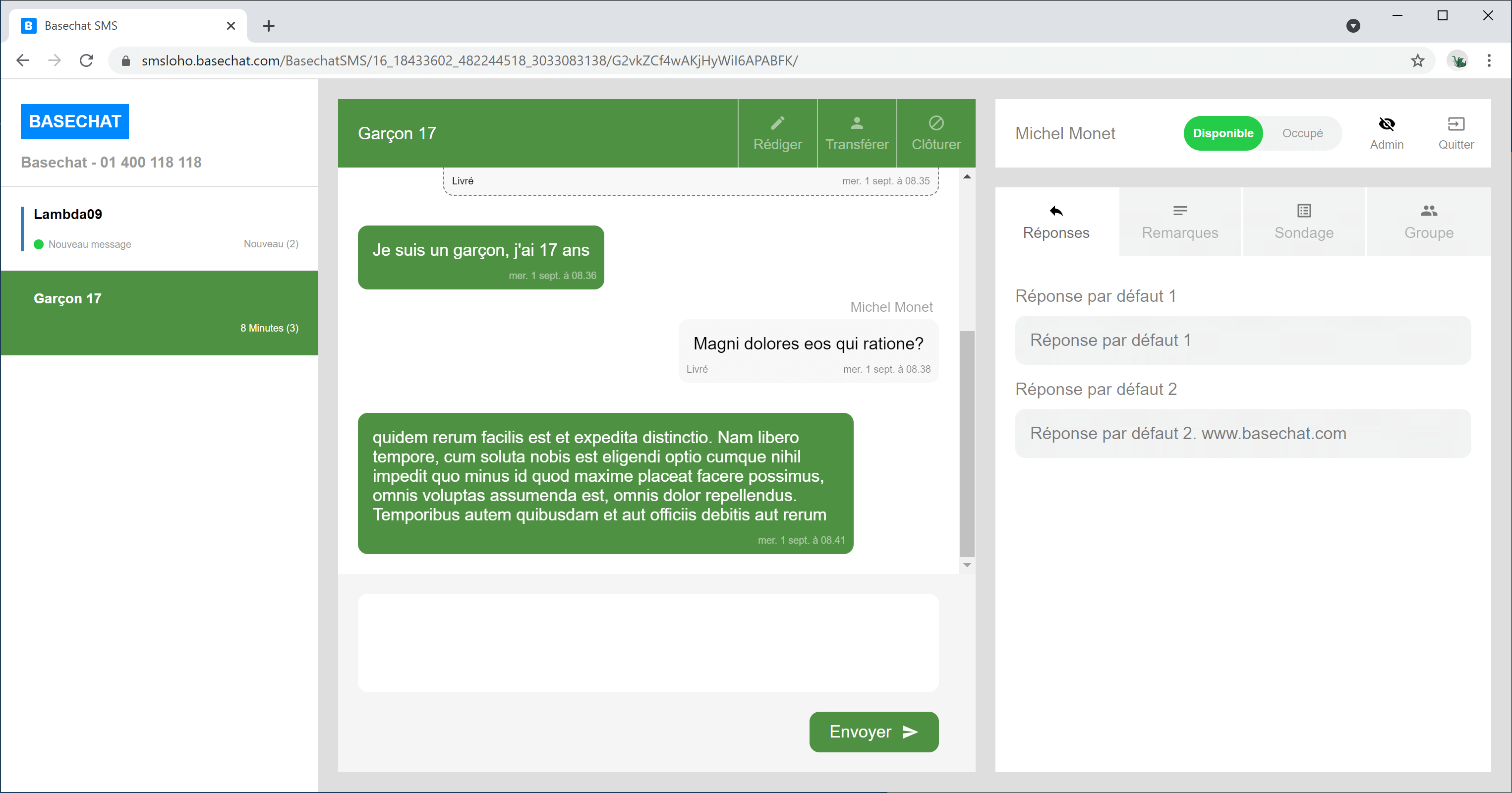Switch status to Occupé
The image size is (1512, 793).
tap(1302, 133)
